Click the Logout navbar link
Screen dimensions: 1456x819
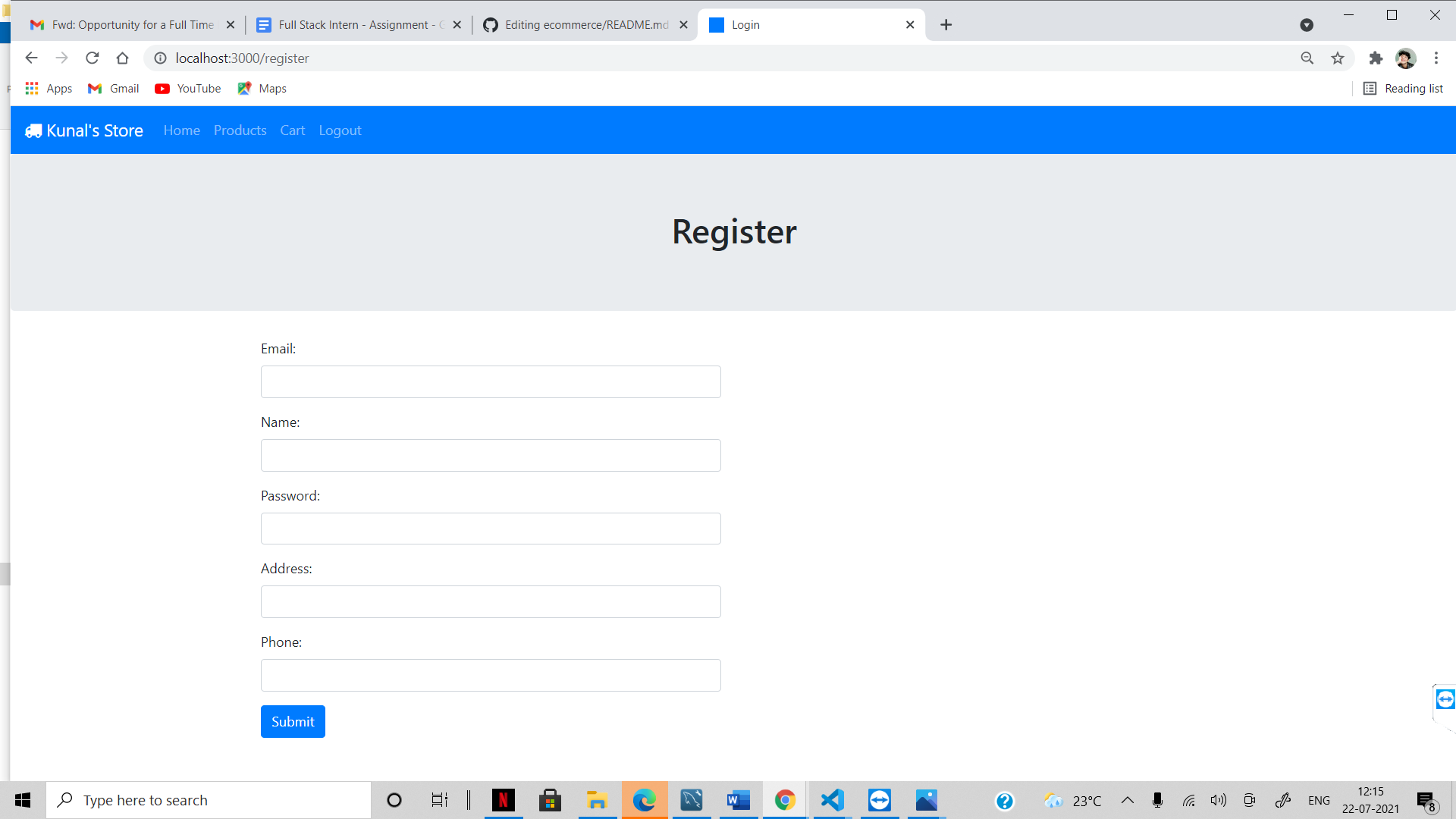[340, 130]
